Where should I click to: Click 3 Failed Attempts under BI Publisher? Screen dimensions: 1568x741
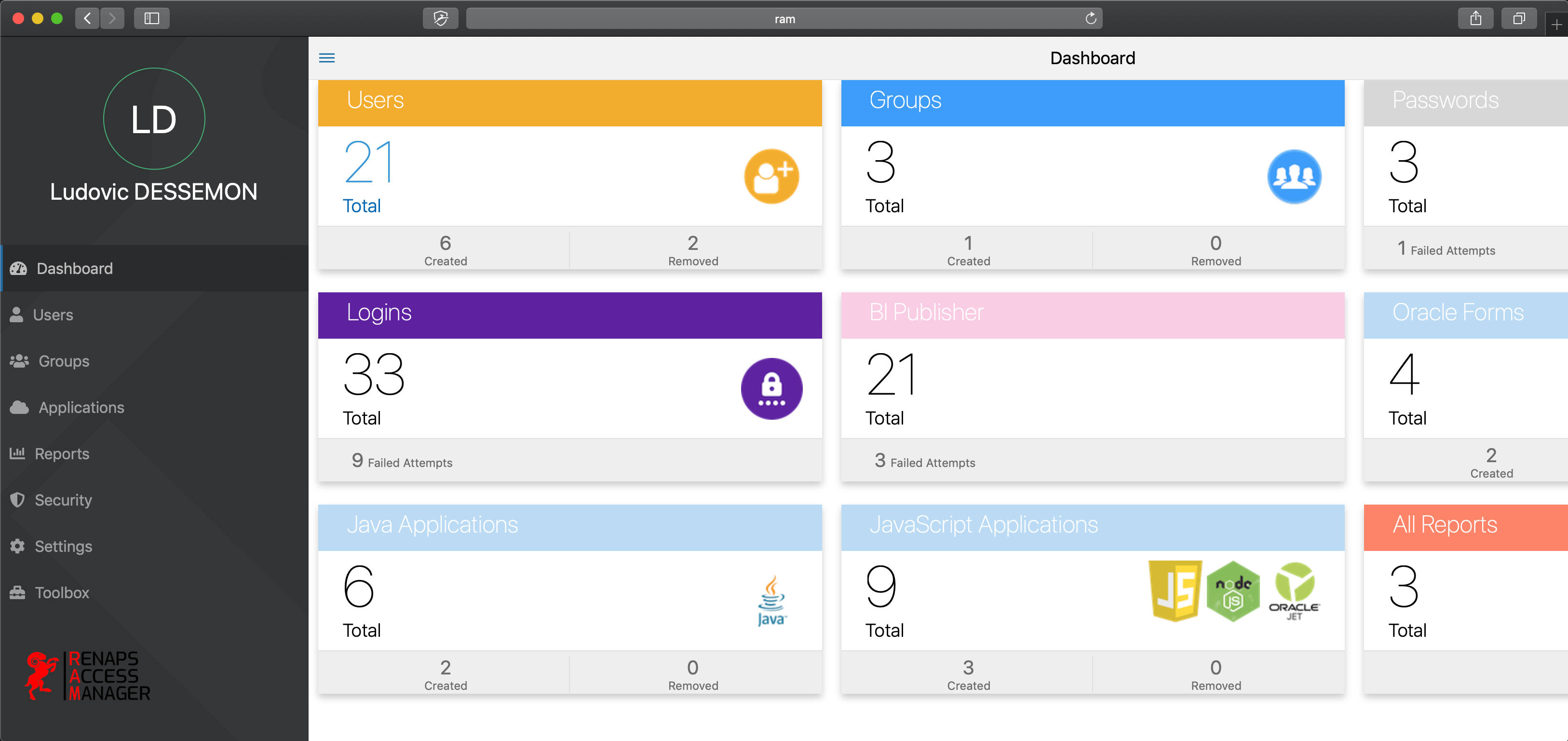925,461
